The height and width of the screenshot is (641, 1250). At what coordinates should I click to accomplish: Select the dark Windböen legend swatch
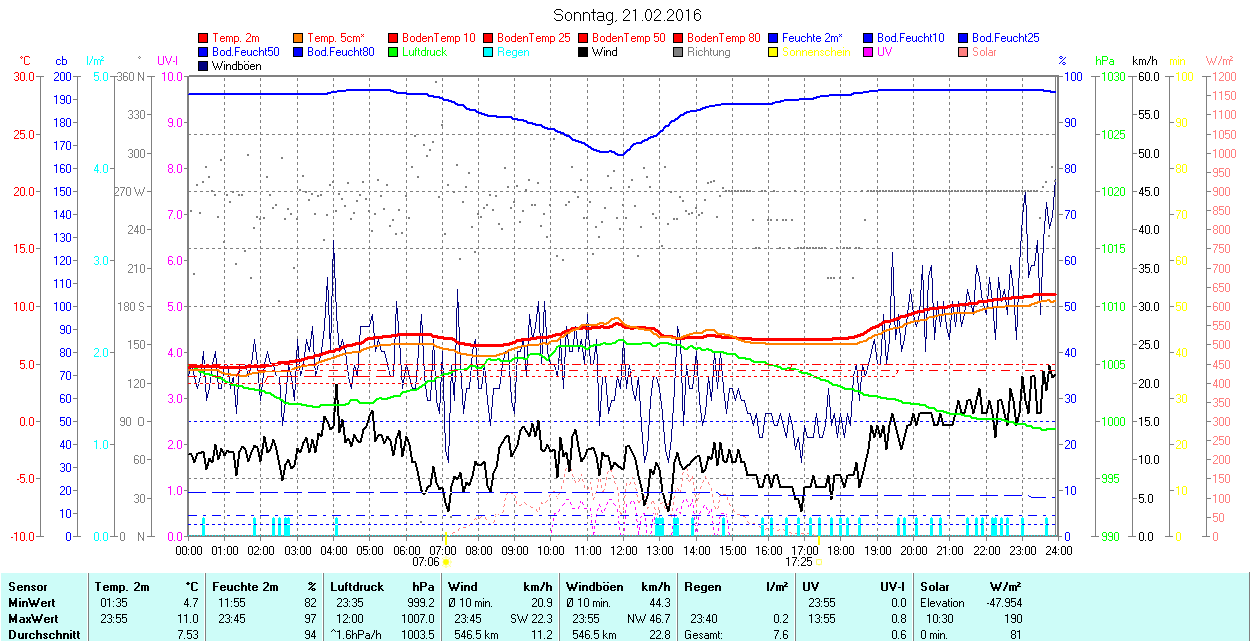coord(204,66)
